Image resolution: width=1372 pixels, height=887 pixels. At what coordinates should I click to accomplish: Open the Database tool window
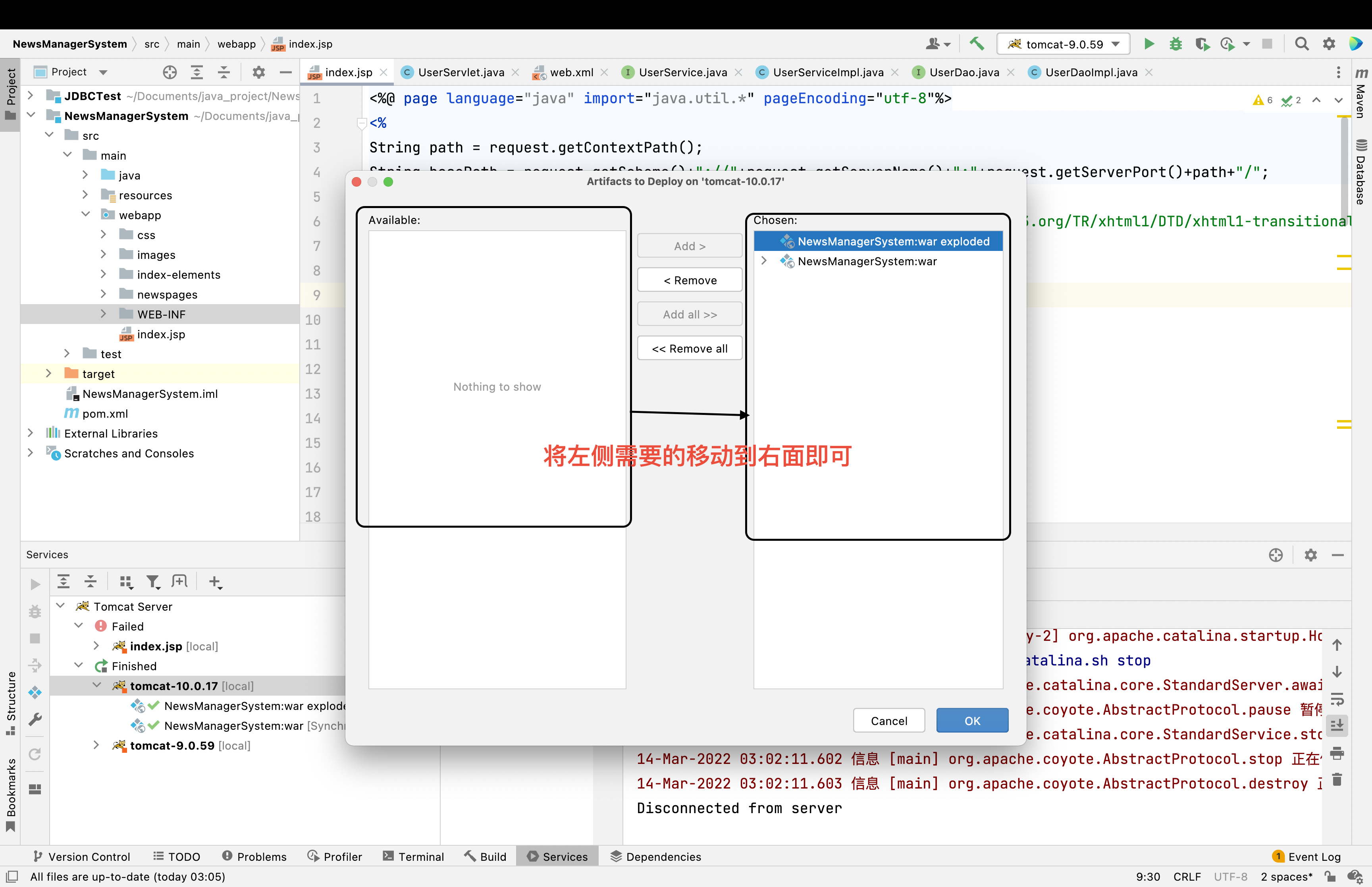(1362, 172)
